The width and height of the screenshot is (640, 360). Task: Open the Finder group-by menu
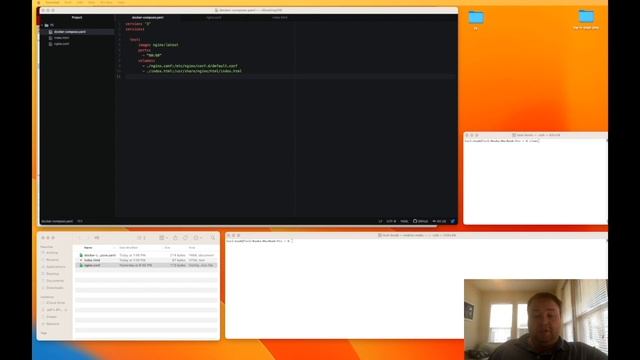click(x=163, y=238)
